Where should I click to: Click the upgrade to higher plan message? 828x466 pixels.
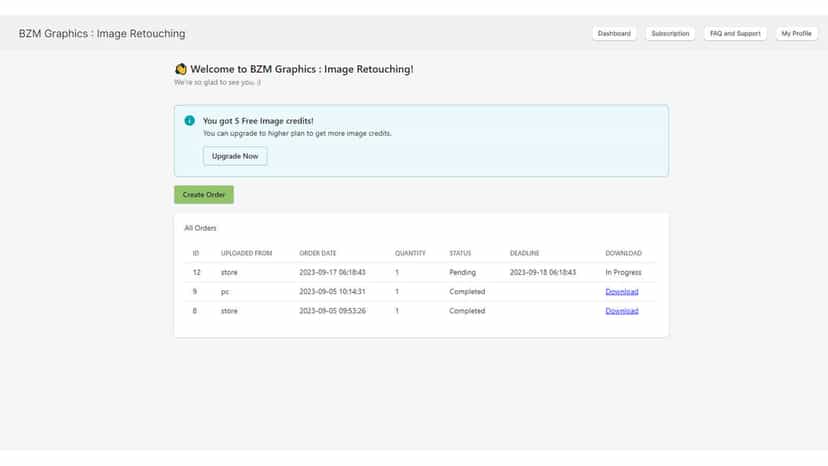(x=297, y=134)
